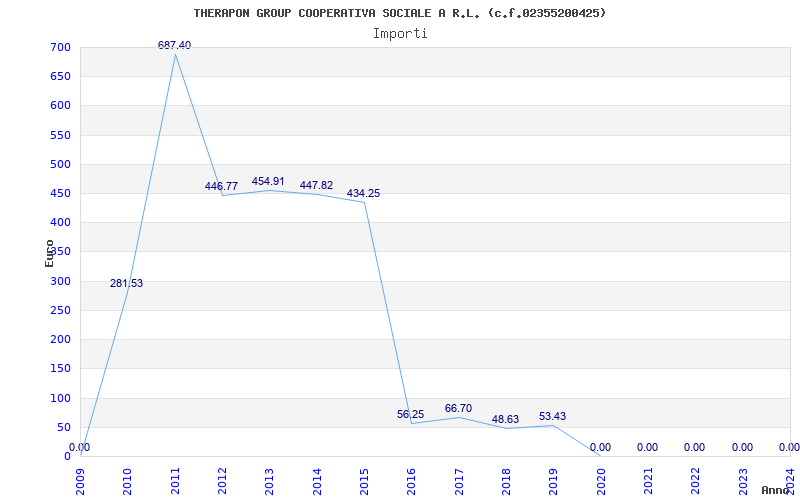
Task: Click the y-axis value 600
Action: (x=61, y=106)
